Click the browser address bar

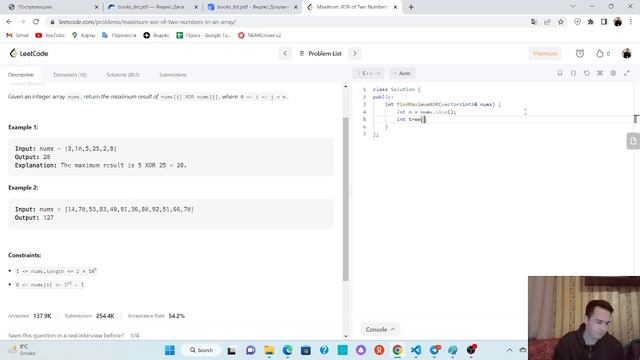pyautogui.click(x=286, y=22)
